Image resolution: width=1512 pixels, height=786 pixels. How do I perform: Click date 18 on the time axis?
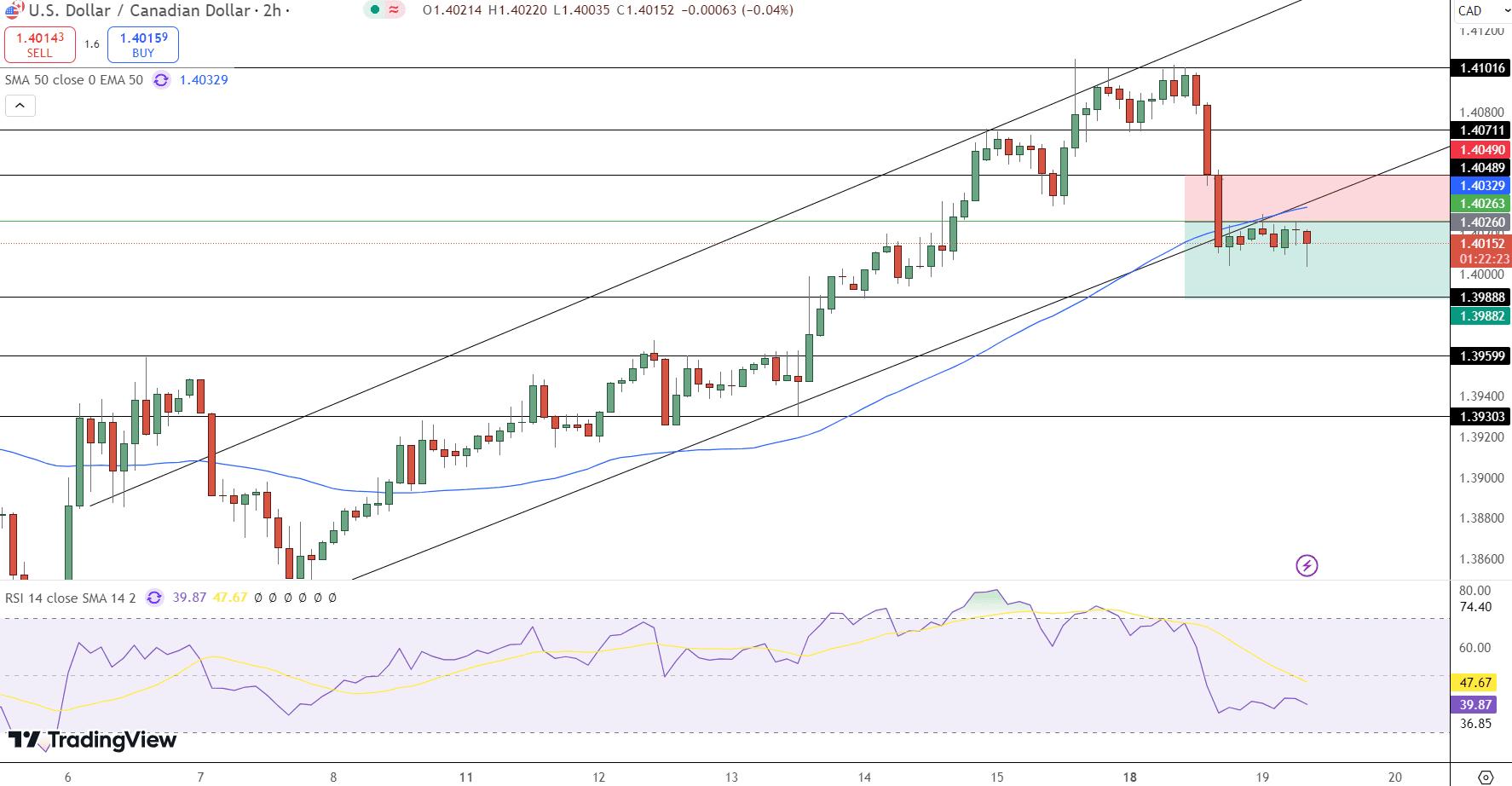point(1130,777)
